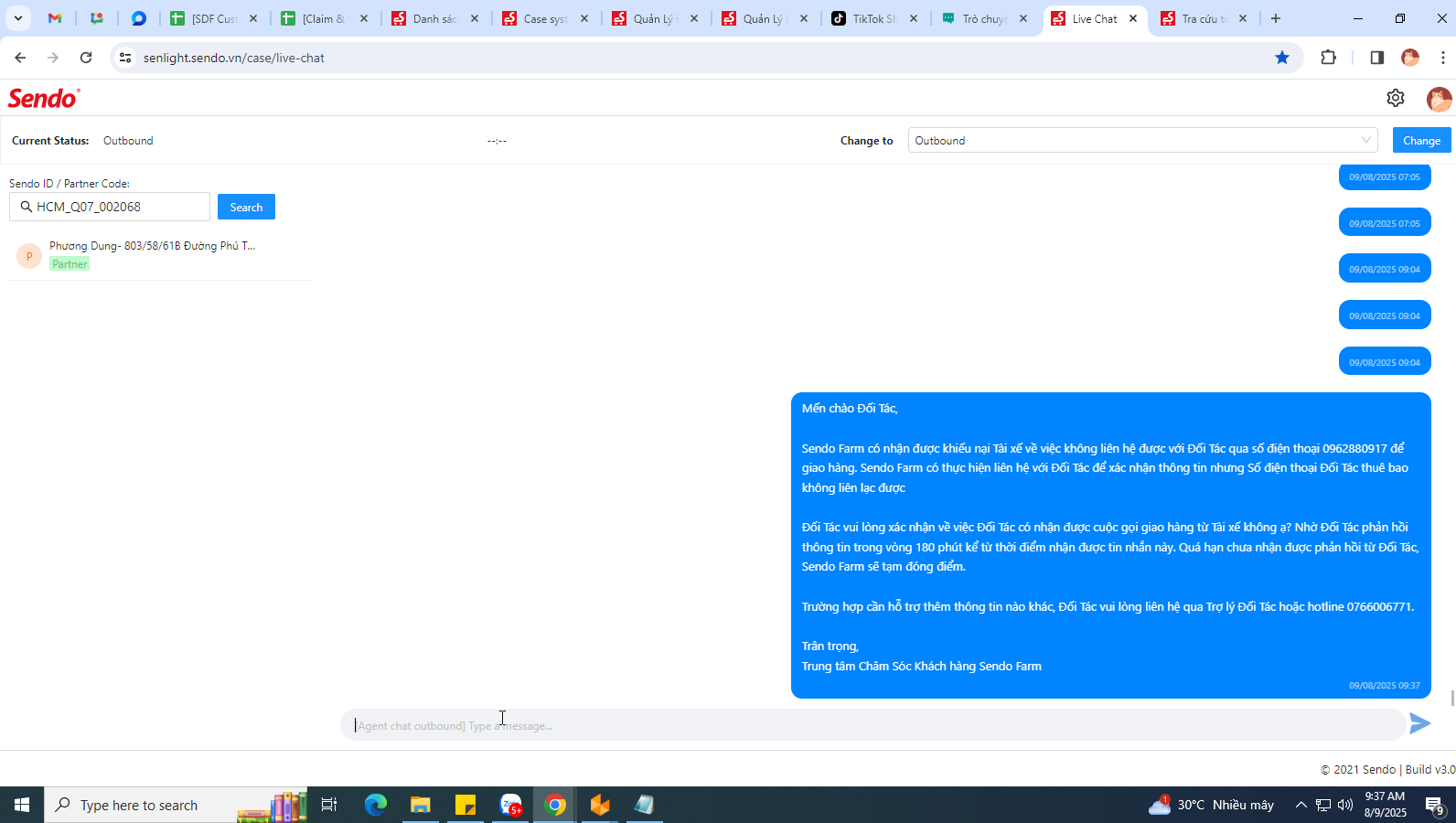Open Sticky Notes from the taskbar

coord(466,805)
